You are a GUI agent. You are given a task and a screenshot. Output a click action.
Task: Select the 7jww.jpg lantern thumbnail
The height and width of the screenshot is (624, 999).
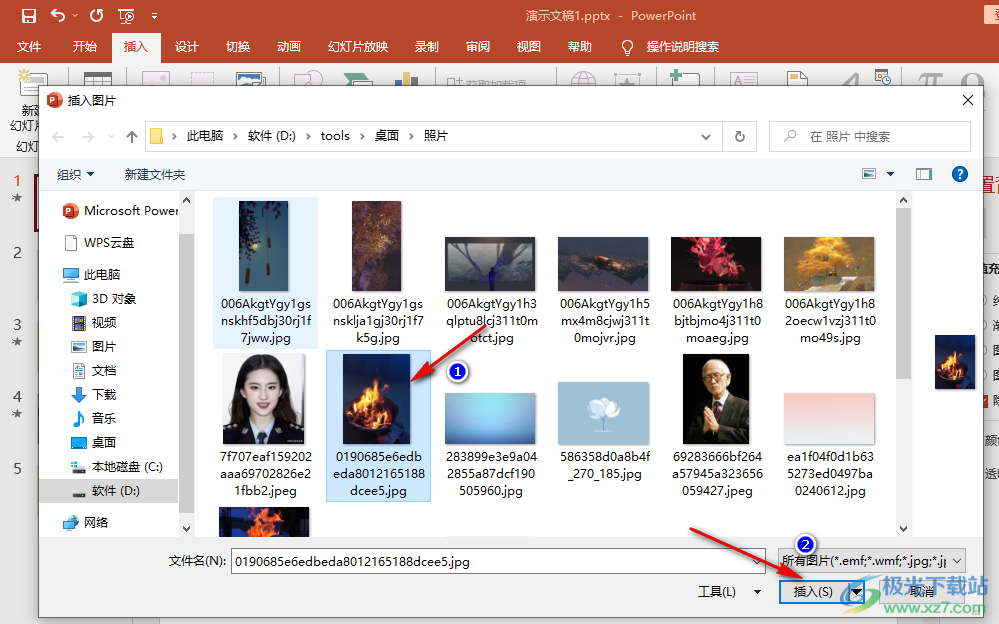[x=264, y=246]
